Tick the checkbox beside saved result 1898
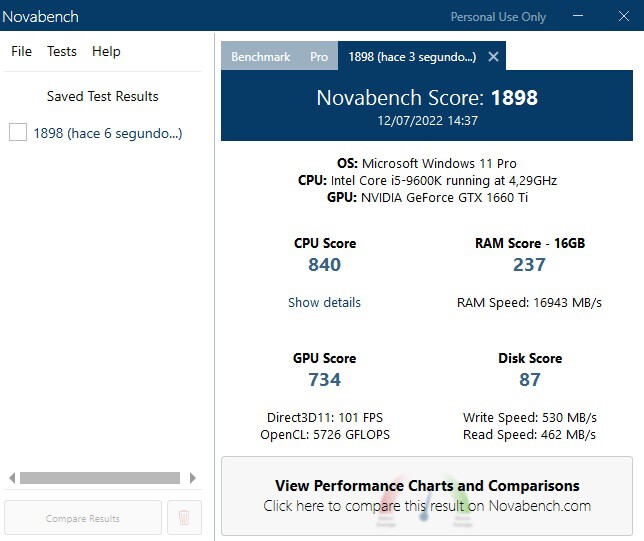Screen dimensions: 644x541 [17, 133]
